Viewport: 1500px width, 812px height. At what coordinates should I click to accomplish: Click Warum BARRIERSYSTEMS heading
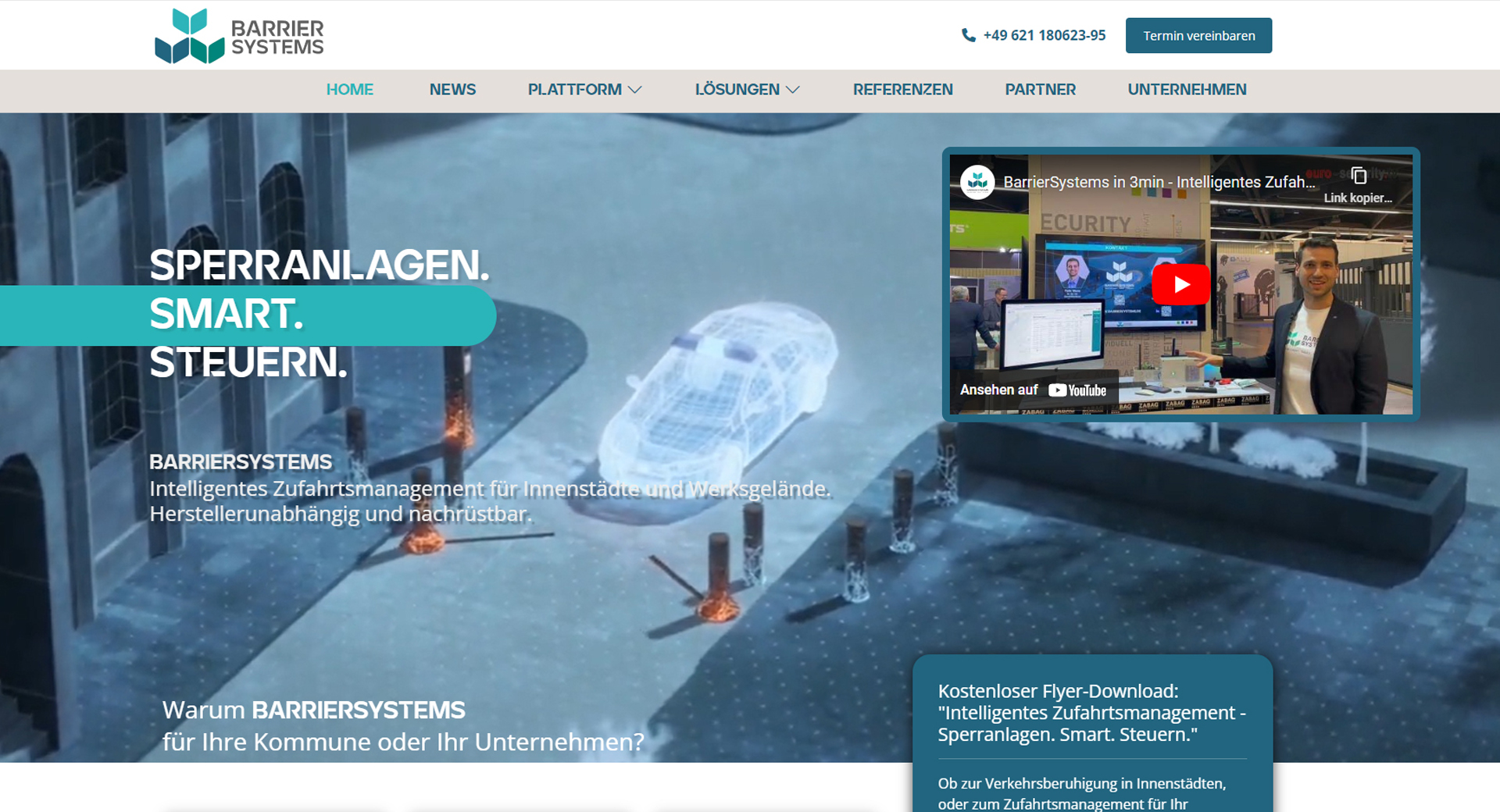(x=313, y=710)
